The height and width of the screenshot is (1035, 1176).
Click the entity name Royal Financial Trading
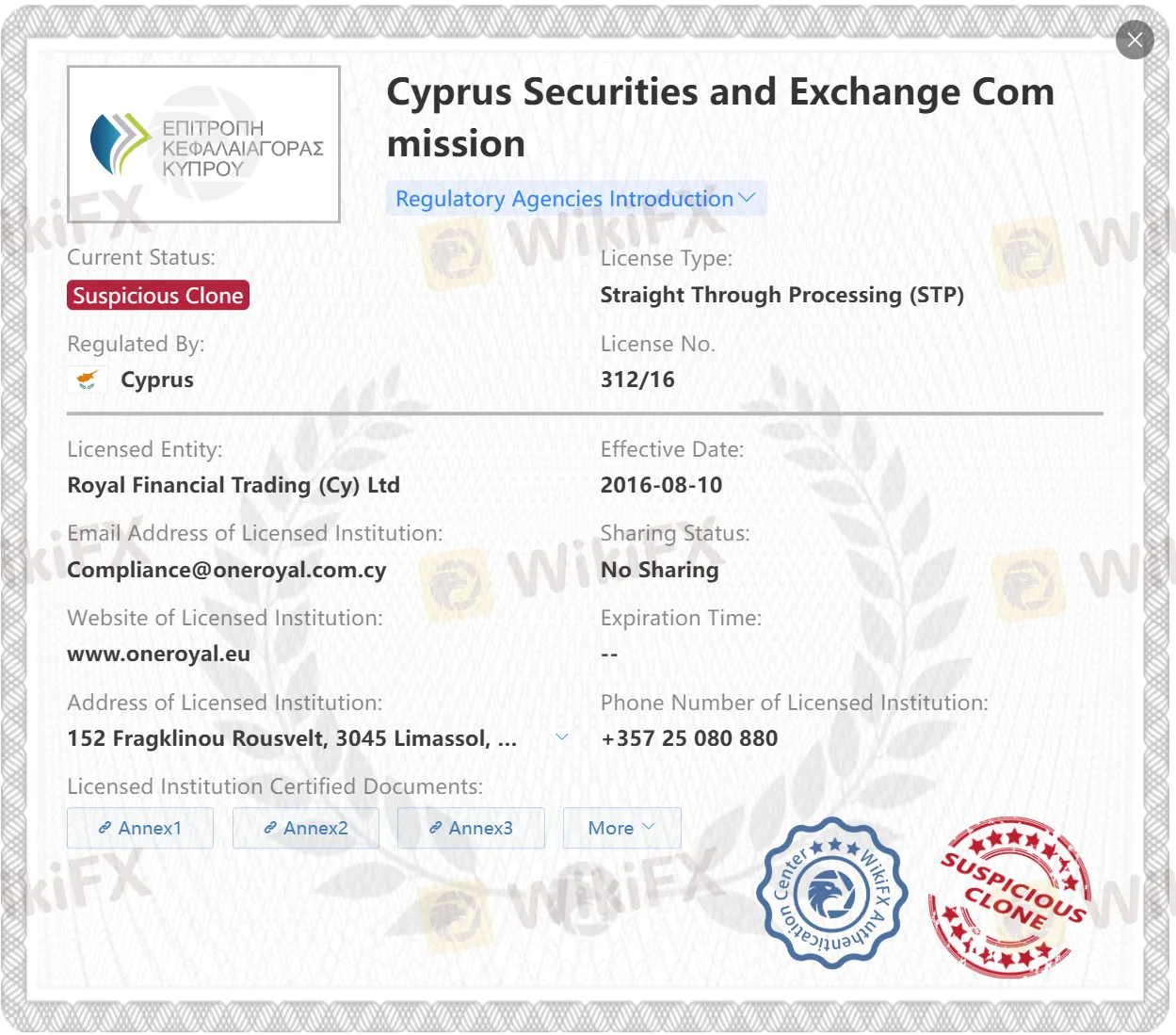pos(233,484)
